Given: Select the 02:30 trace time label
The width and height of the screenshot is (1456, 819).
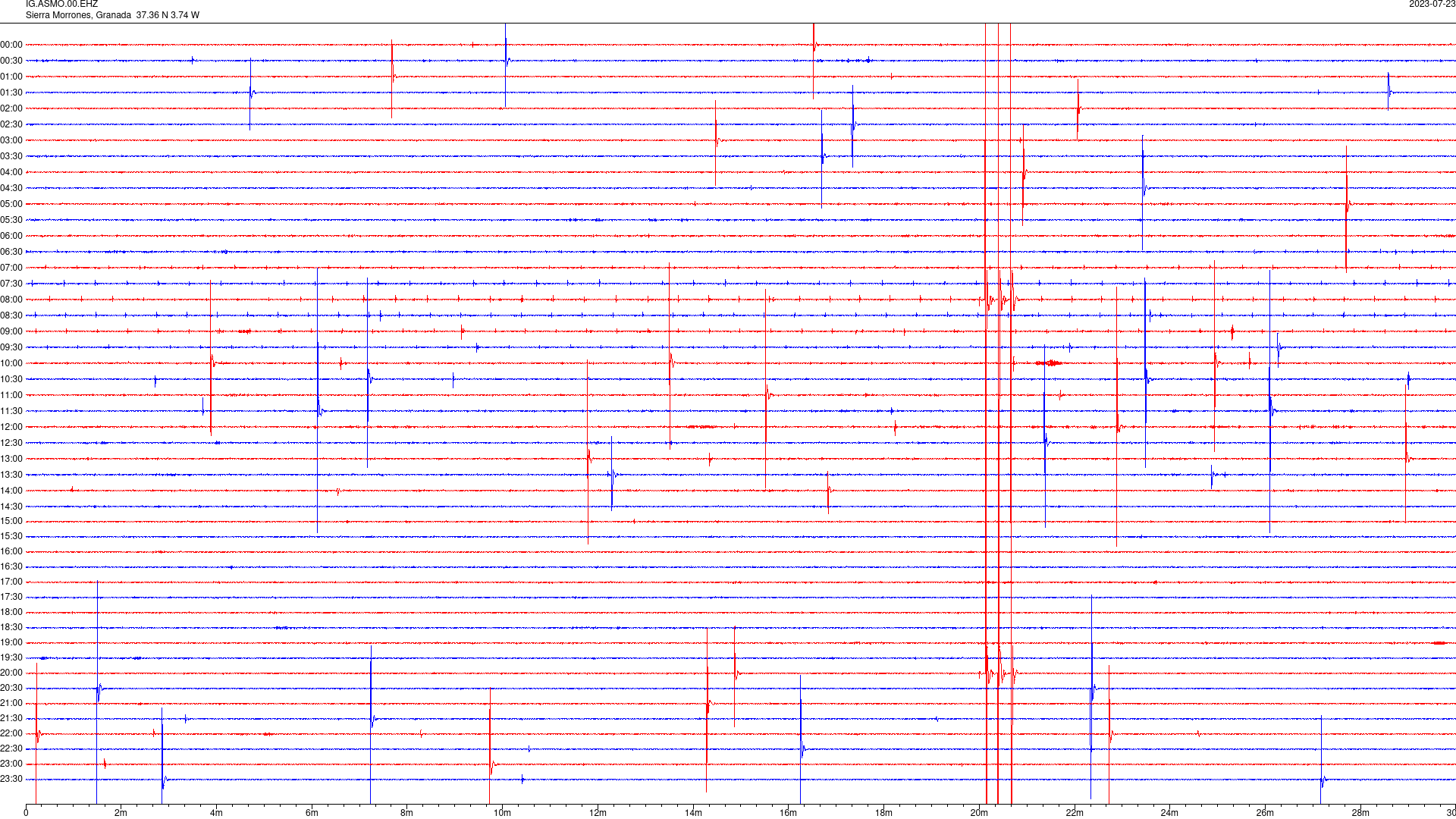Looking at the screenshot, I should point(11,124).
